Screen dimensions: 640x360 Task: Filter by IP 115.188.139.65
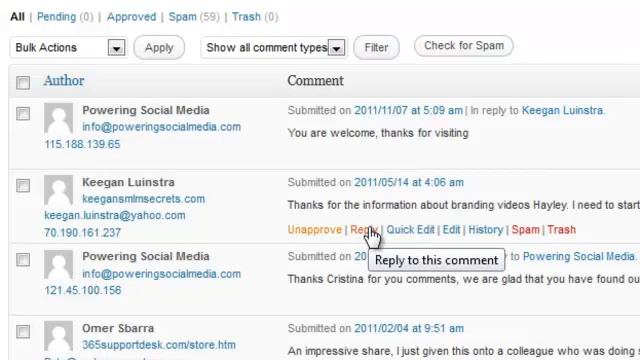[82, 144]
